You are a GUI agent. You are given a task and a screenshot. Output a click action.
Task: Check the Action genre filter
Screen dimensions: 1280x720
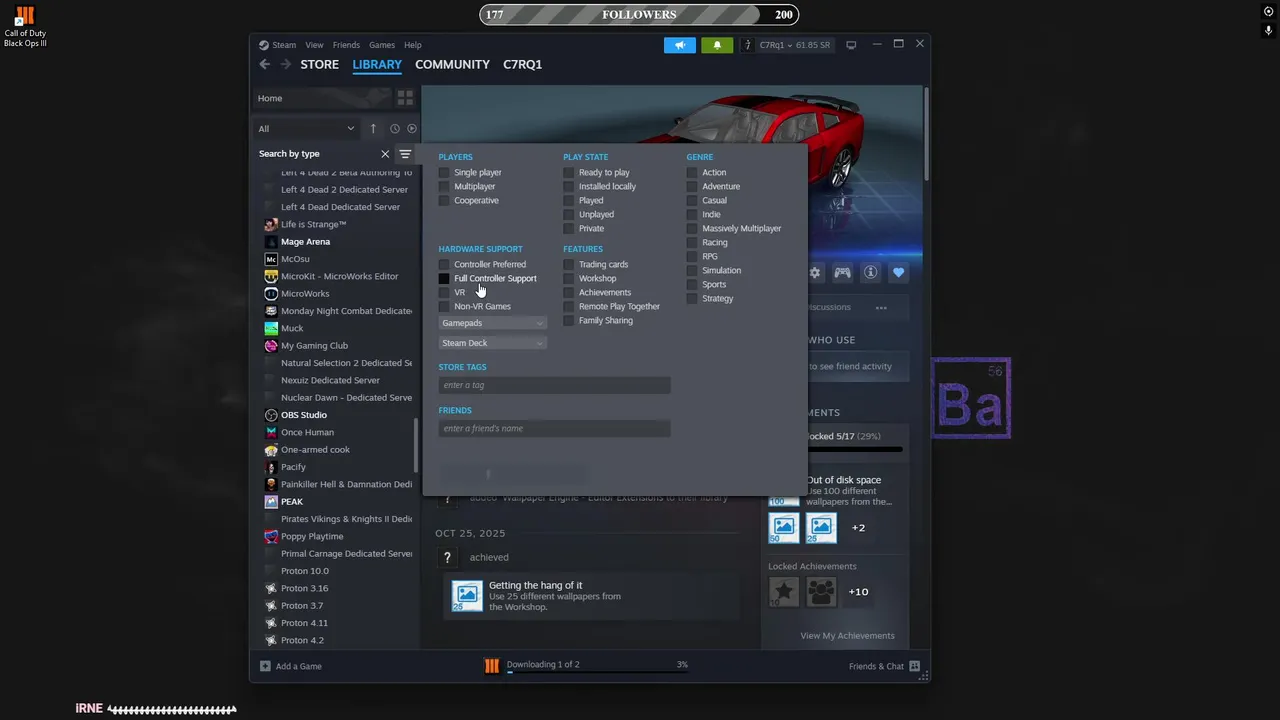pyautogui.click(x=692, y=172)
